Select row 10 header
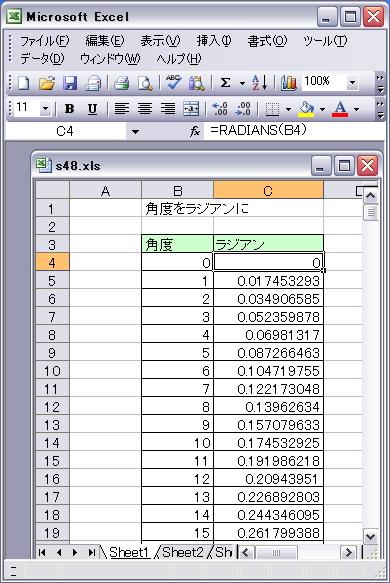The image size is (390, 583). coord(52,370)
